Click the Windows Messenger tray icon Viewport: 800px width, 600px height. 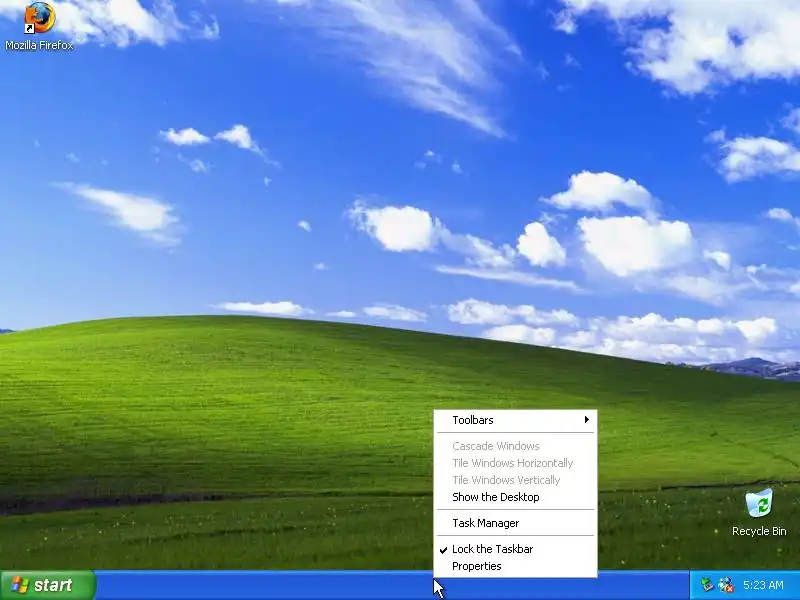(726, 585)
